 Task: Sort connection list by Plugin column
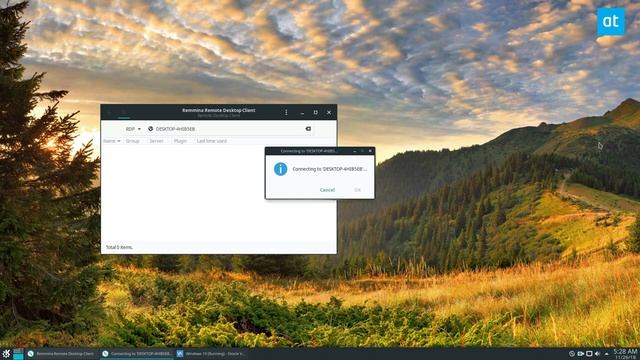(x=180, y=141)
